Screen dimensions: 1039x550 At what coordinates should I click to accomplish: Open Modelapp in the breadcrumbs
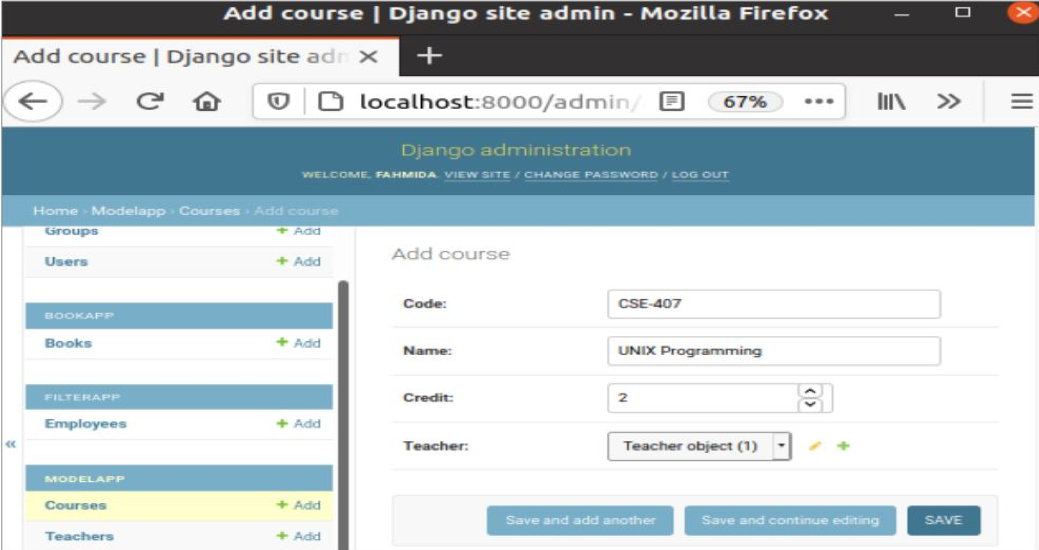tap(129, 211)
